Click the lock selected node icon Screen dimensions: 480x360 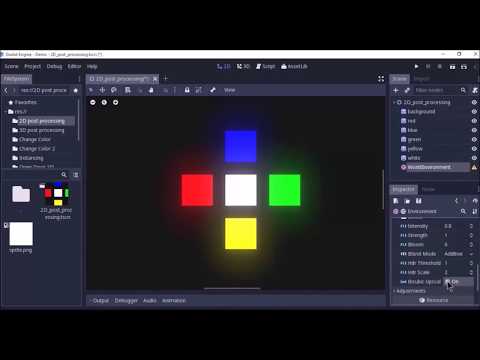[187, 90]
